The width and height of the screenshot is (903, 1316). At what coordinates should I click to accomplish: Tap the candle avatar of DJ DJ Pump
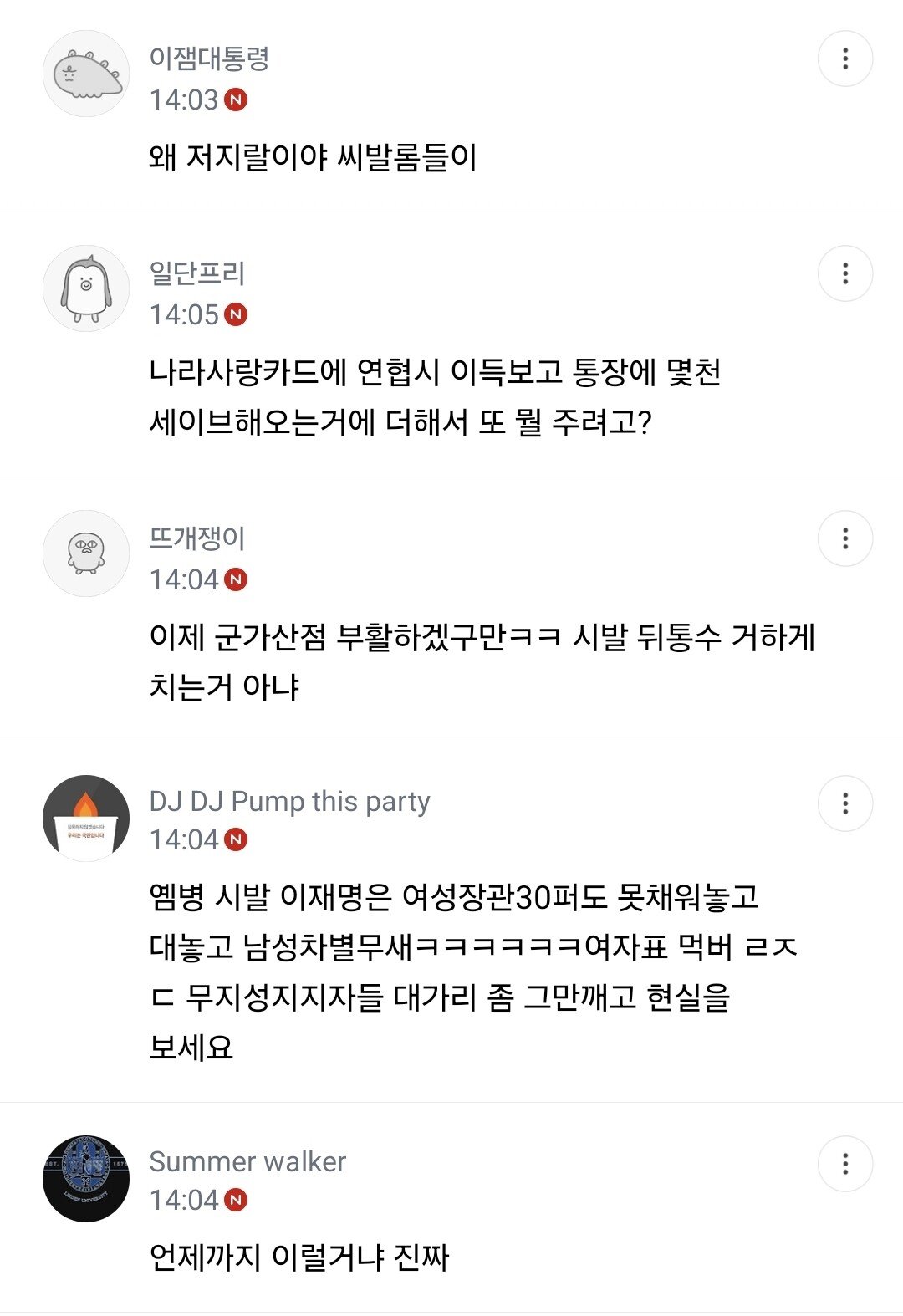(86, 819)
